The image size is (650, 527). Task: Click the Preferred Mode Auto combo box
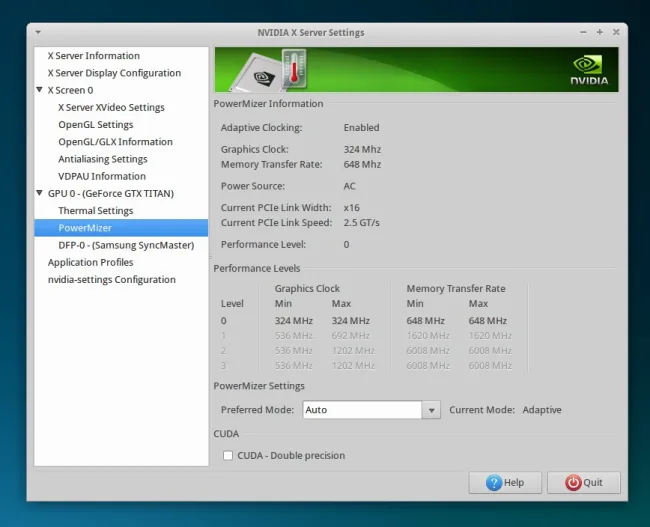click(x=371, y=410)
